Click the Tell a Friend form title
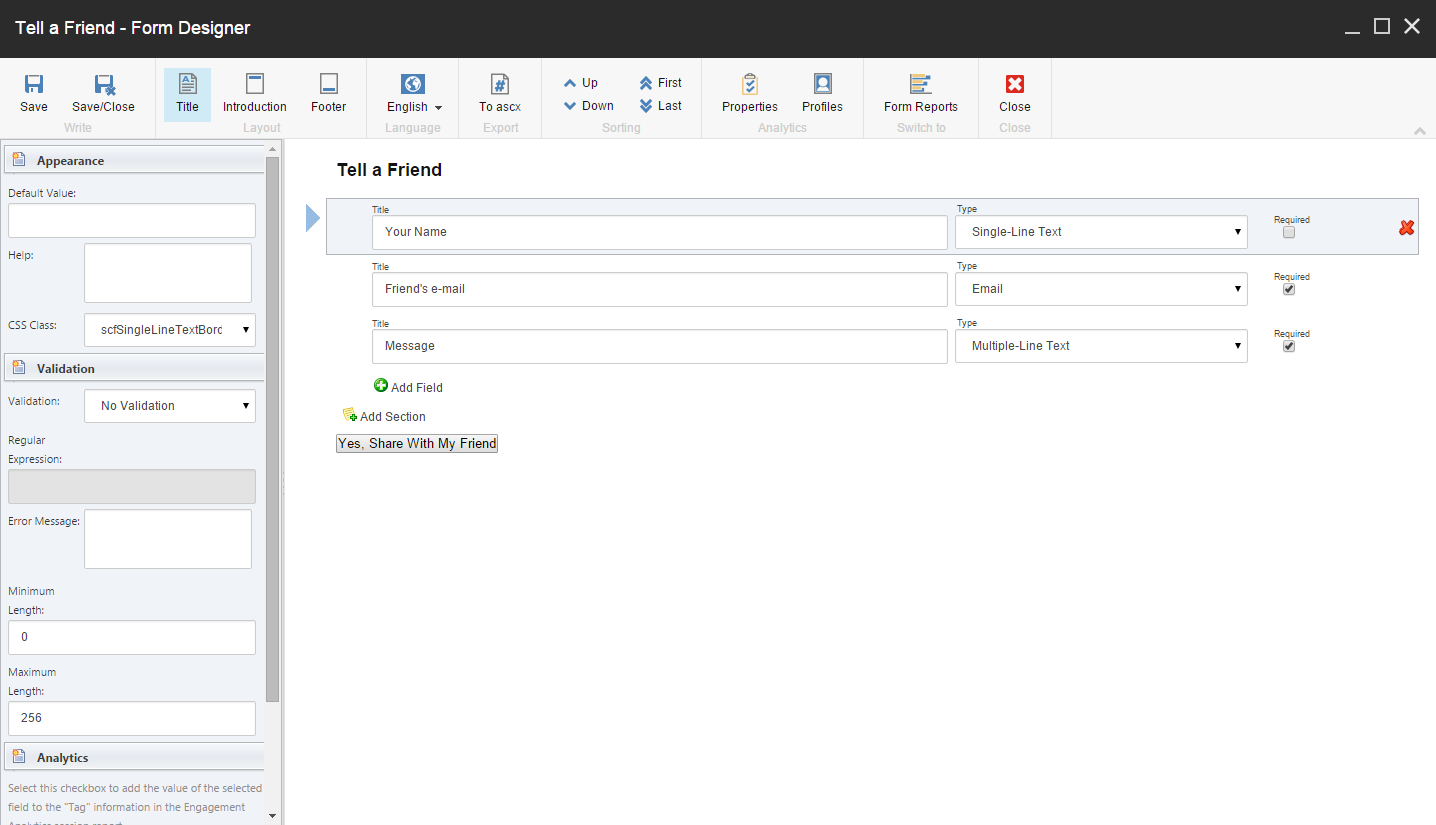This screenshot has width=1436, height=825. click(x=389, y=170)
